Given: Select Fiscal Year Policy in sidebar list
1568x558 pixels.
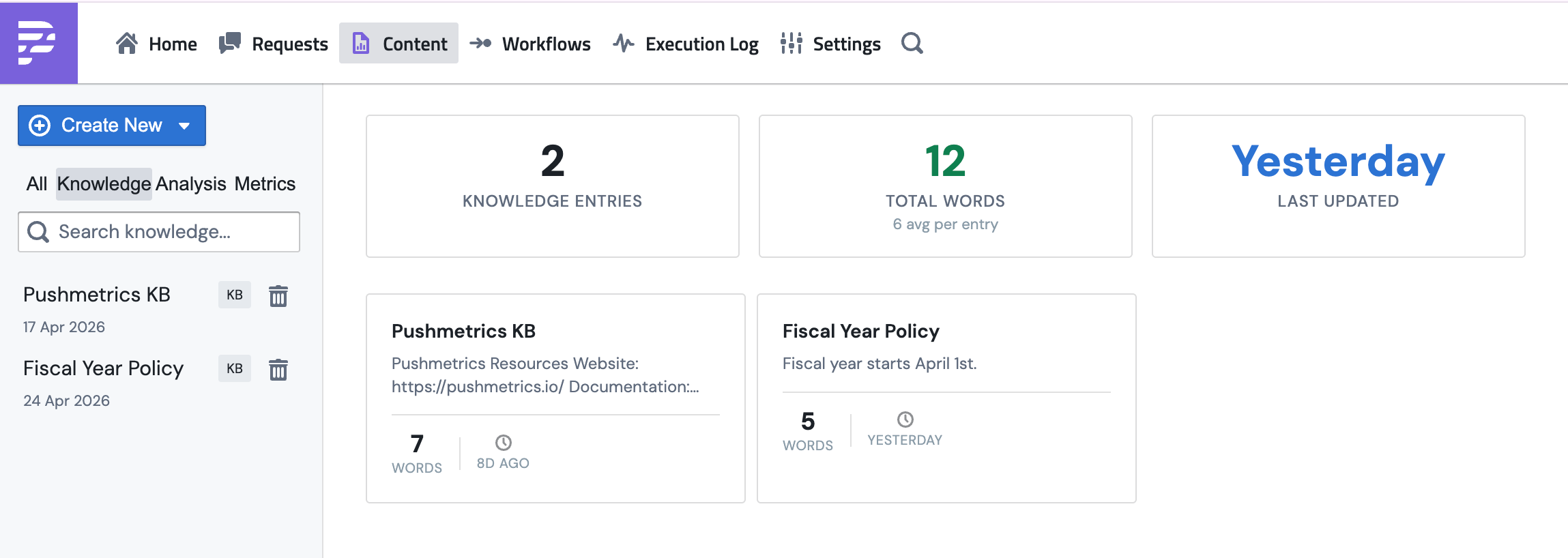Looking at the screenshot, I should [103, 368].
